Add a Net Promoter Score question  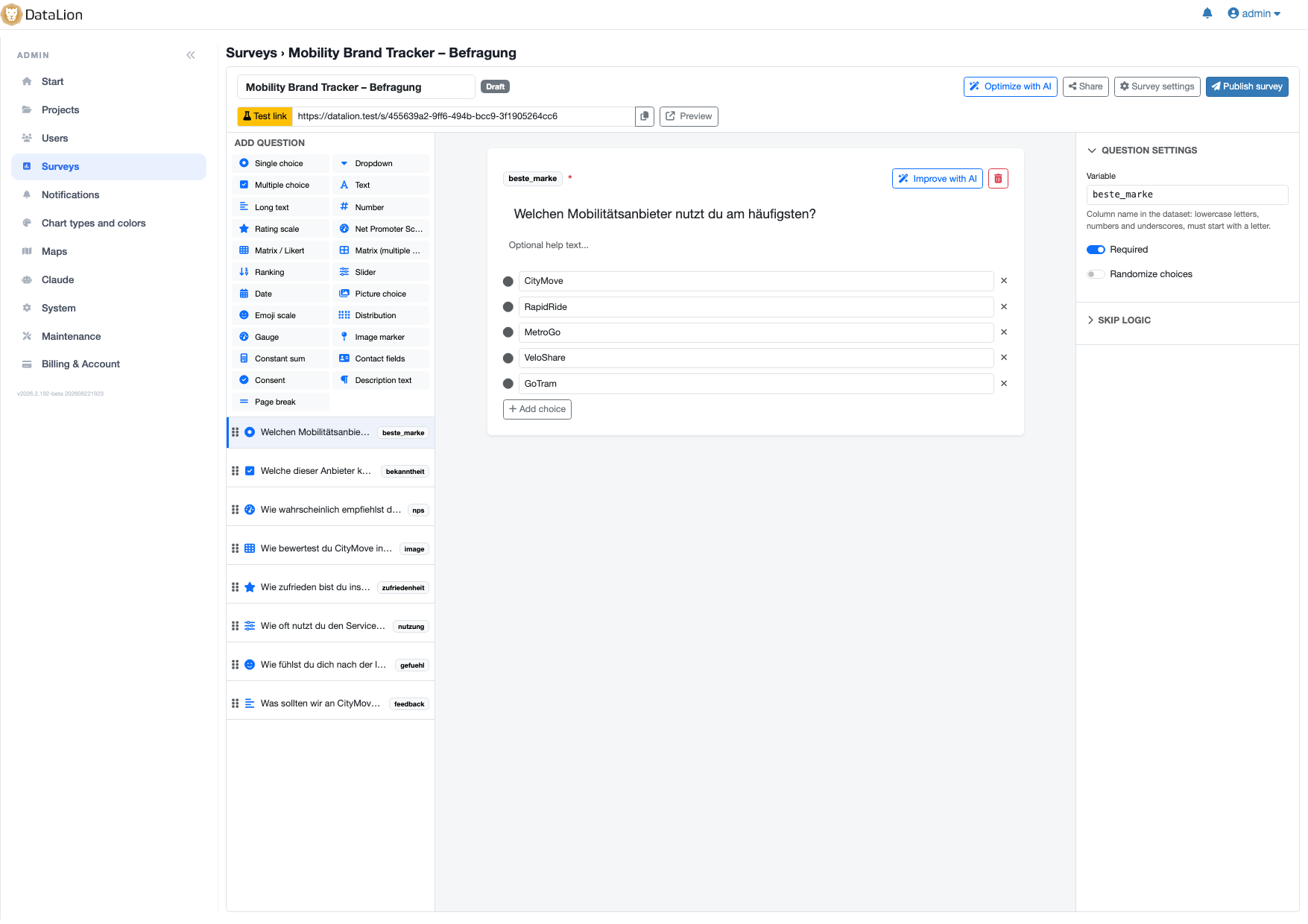point(381,229)
